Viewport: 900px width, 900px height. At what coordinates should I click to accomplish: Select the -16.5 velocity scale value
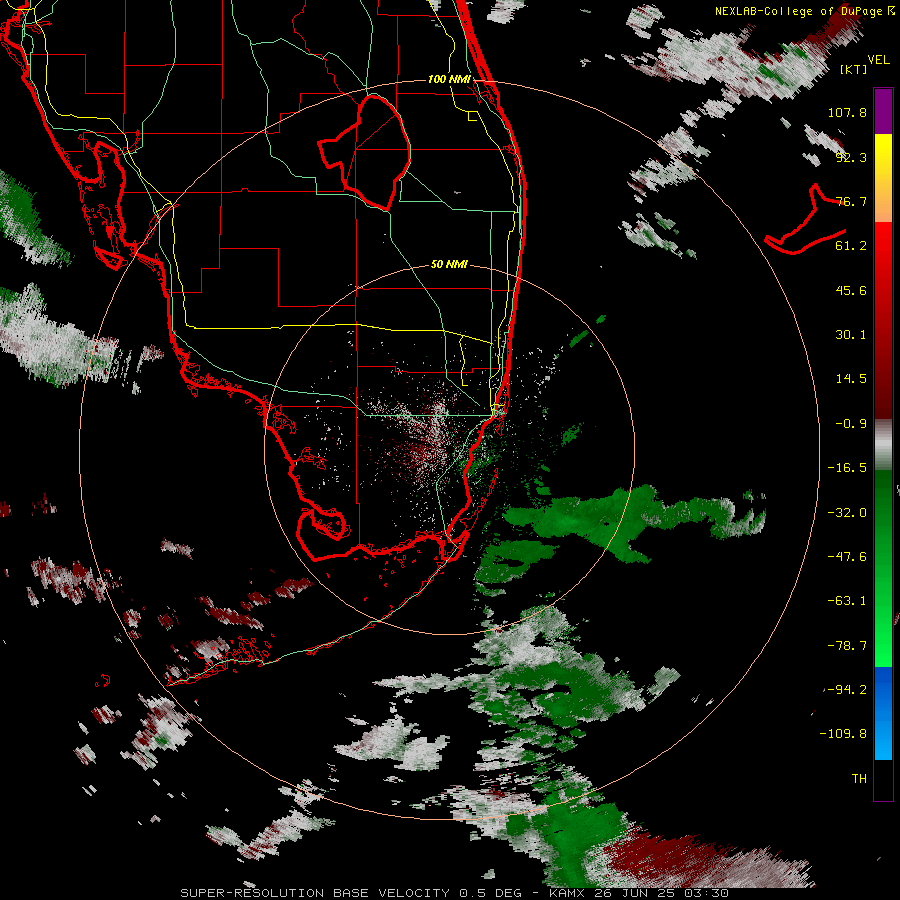[x=847, y=468]
